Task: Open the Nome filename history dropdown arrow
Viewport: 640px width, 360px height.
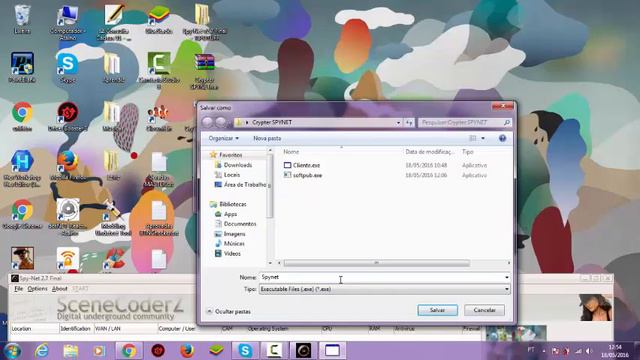Action: [x=507, y=277]
